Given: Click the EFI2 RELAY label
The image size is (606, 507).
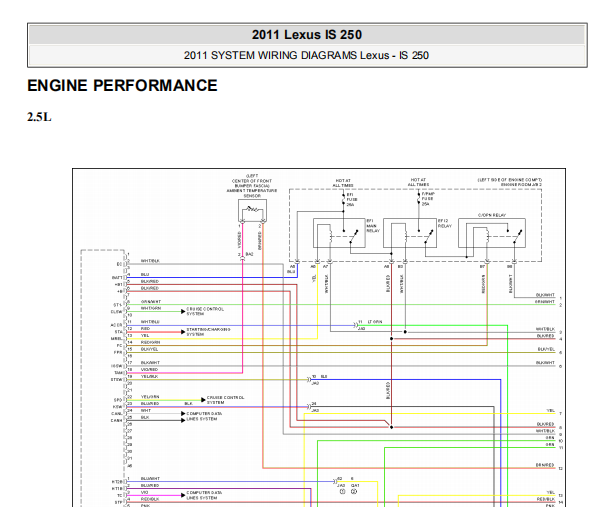Looking at the screenshot, I should tap(445, 223).
